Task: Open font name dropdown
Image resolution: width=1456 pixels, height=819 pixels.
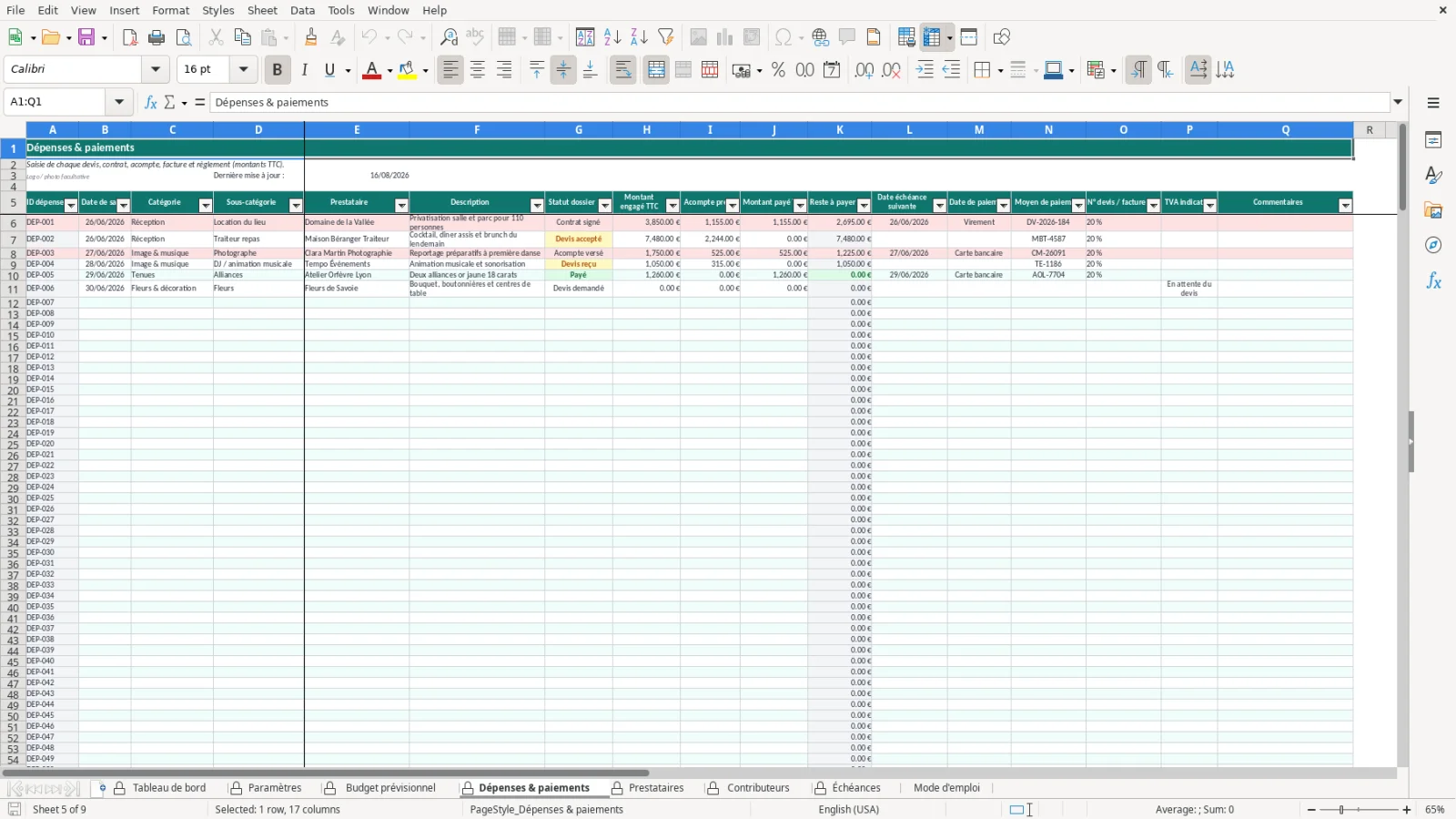Action: click(x=156, y=69)
